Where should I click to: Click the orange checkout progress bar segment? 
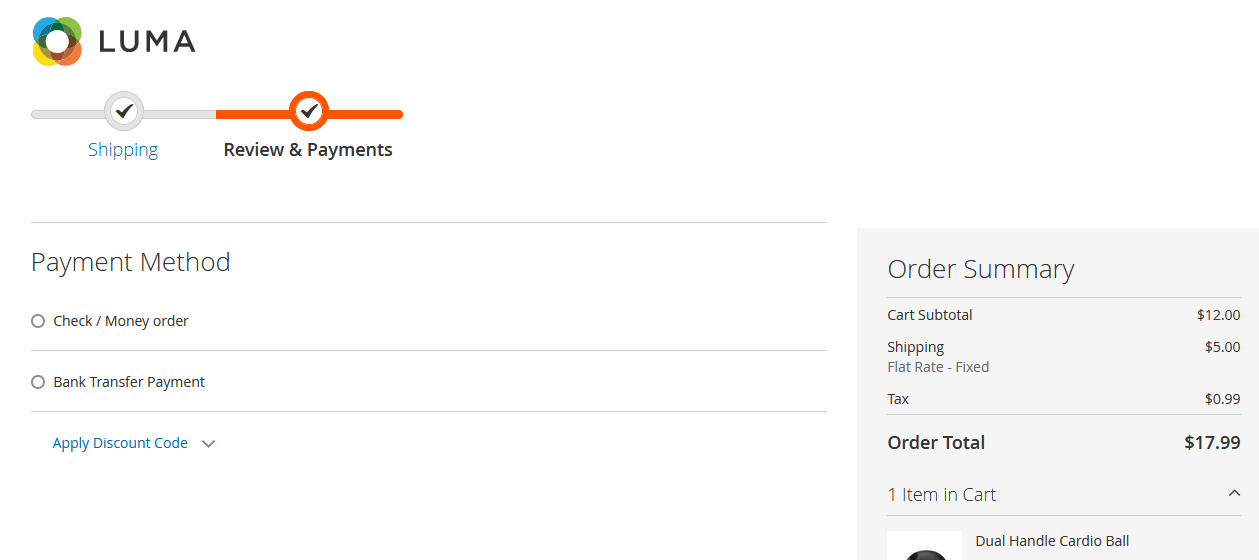click(x=309, y=114)
